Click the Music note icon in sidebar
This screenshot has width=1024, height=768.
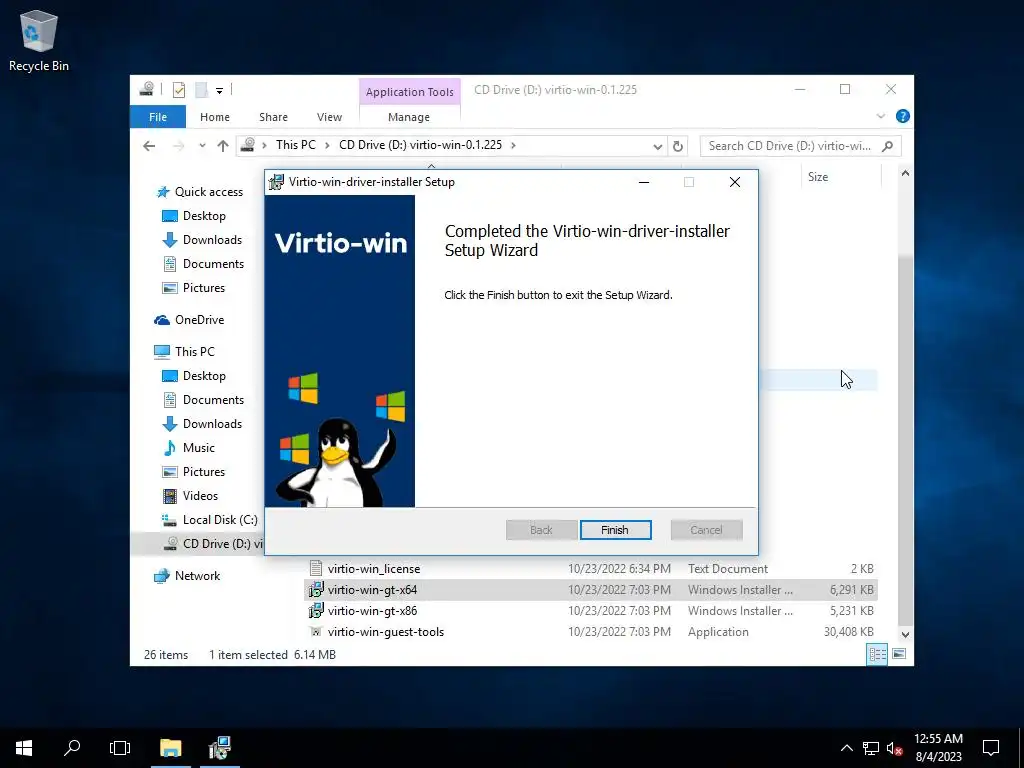(170, 448)
